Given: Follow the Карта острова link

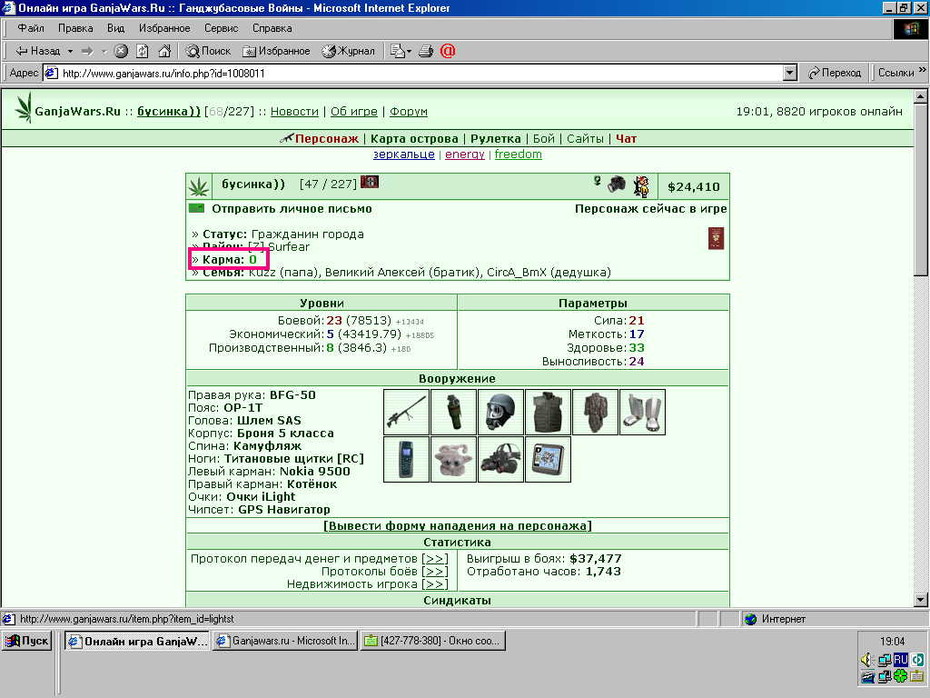Looking at the screenshot, I should pos(414,139).
